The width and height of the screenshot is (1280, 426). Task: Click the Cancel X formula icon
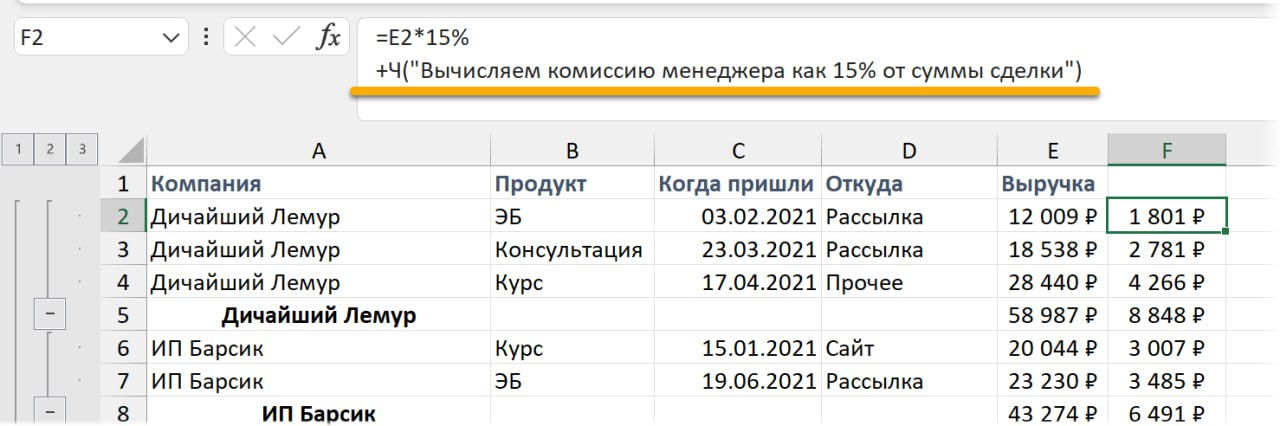pos(246,39)
